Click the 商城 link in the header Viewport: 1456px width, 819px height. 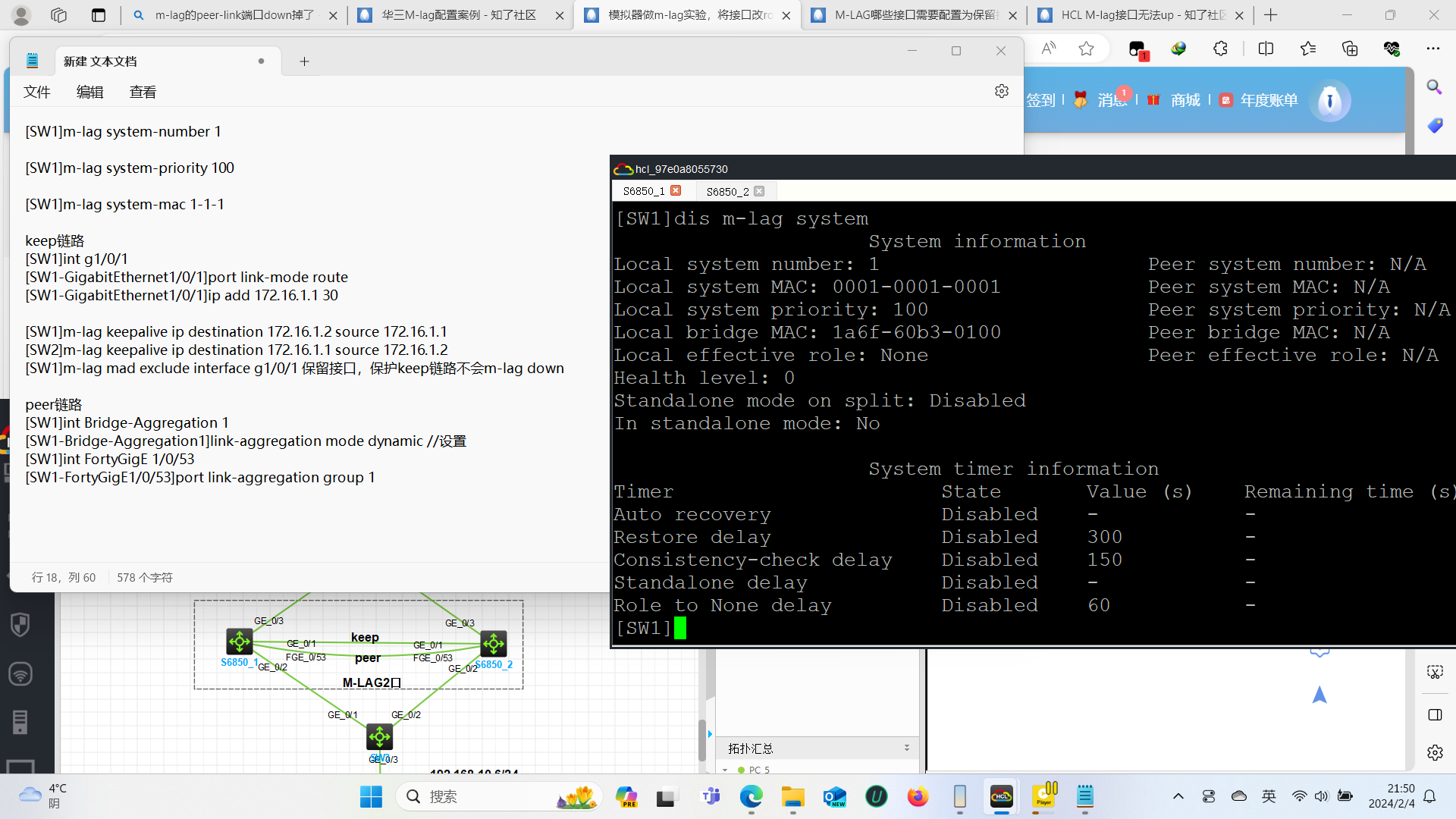point(1185,100)
